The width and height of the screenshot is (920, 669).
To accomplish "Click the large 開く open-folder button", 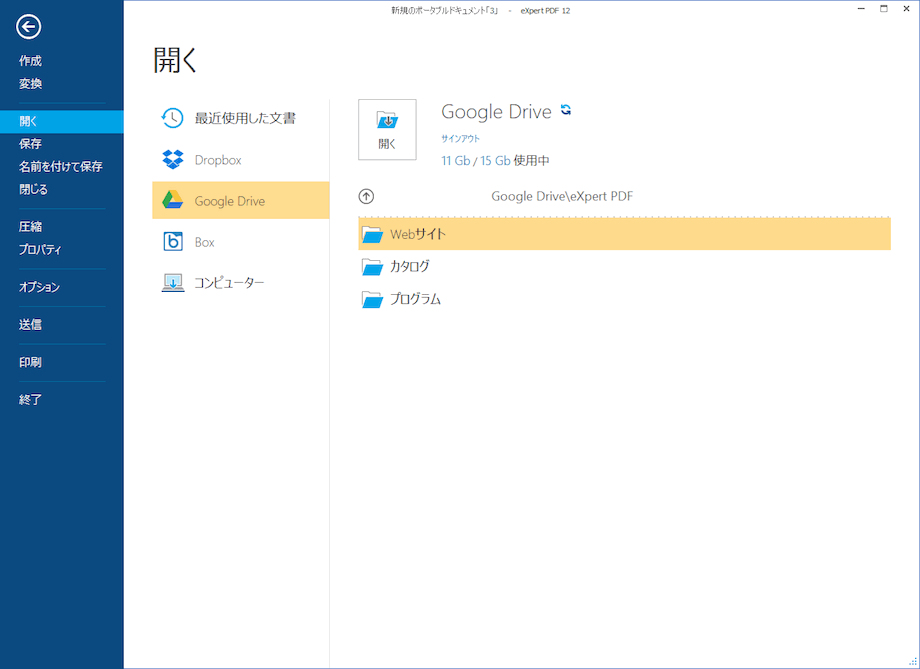I will pos(387,130).
